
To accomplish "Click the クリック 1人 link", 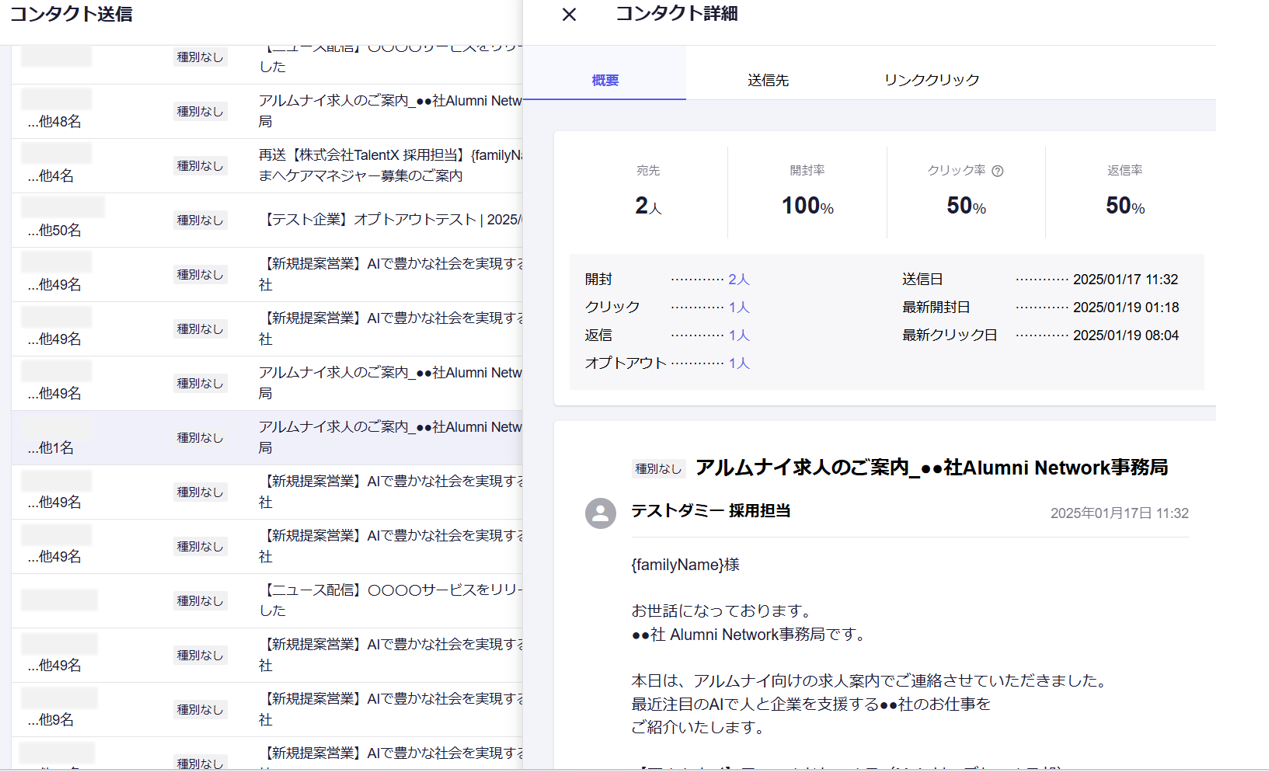I will tap(738, 308).
